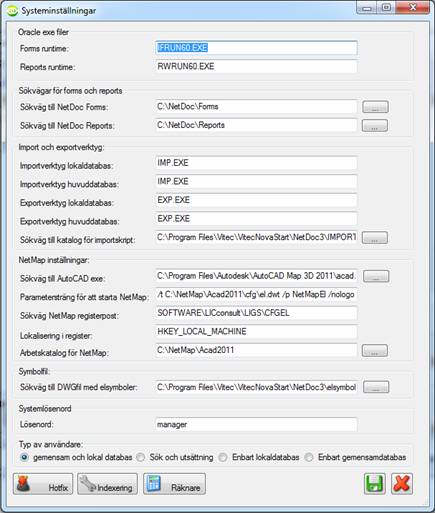This screenshot has height=513, width=435.
Task: Click the Parametersträng för NetMap field
Action: 256,295
